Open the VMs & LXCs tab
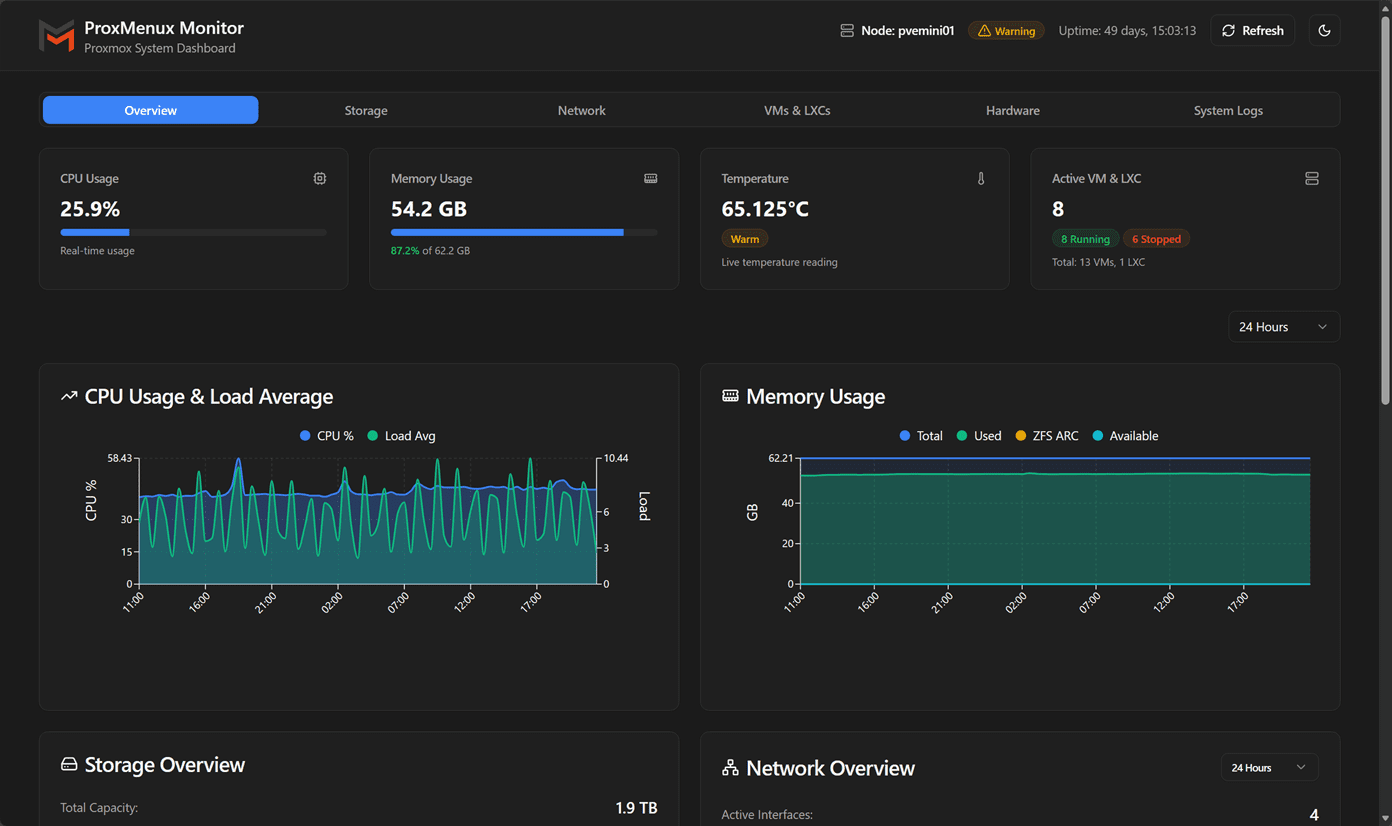Image resolution: width=1392 pixels, height=826 pixels. coord(797,110)
